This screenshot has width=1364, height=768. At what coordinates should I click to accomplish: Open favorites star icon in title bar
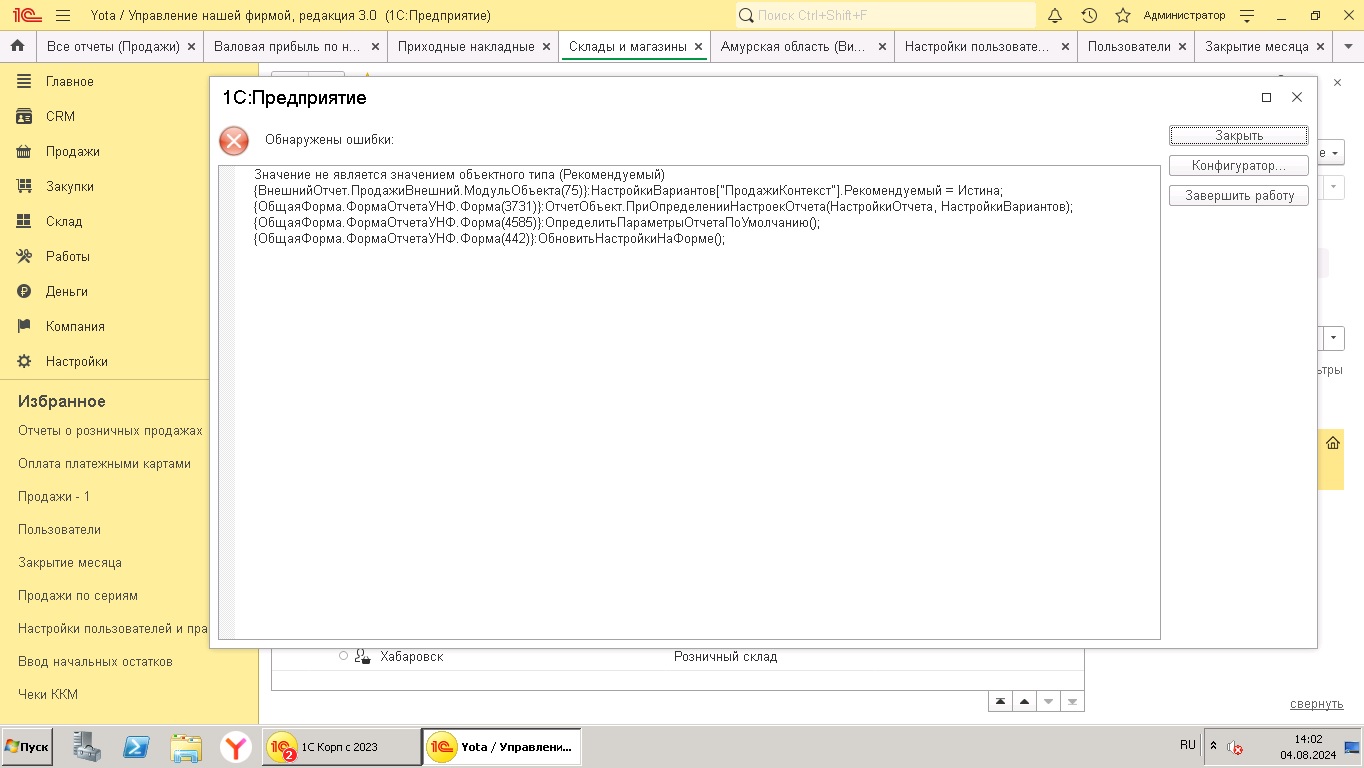1123,16
